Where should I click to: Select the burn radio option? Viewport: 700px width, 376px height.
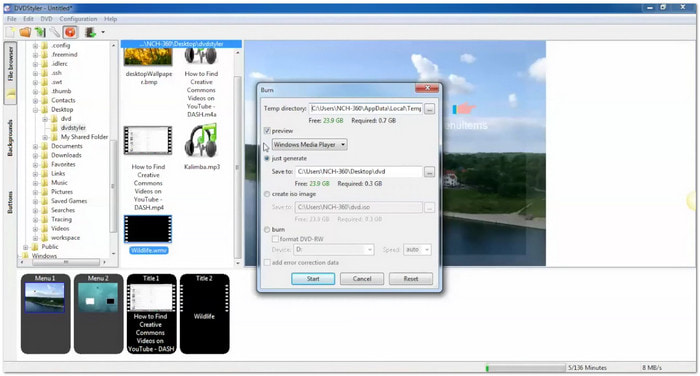[x=267, y=230]
